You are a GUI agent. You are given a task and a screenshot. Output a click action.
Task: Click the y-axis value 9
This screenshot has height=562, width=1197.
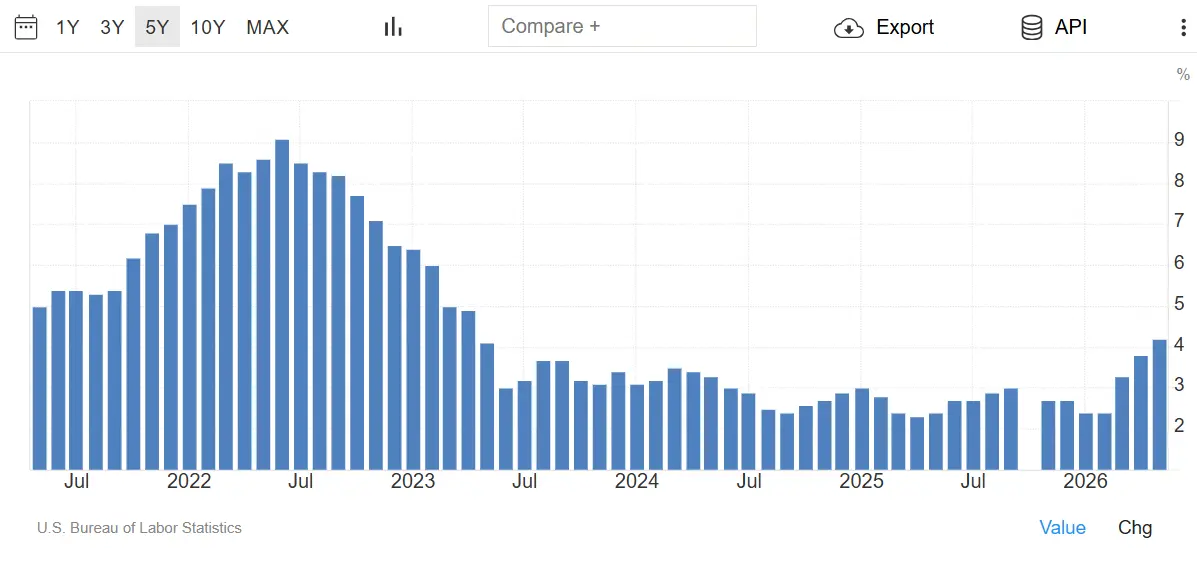pos(1179,140)
